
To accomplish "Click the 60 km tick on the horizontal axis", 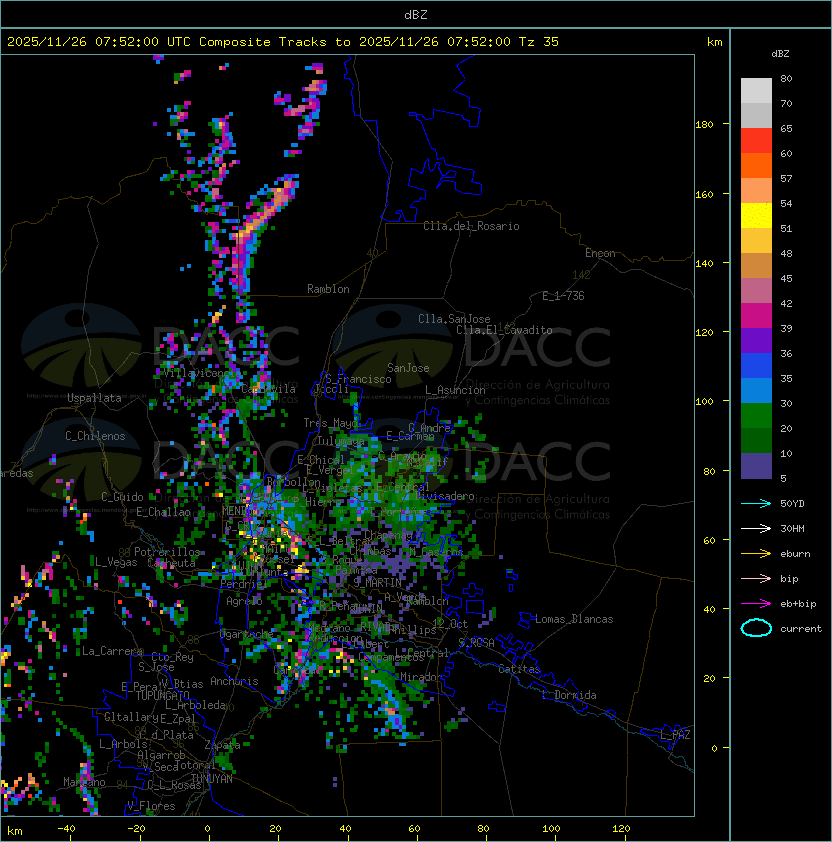I will click(x=414, y=829).
